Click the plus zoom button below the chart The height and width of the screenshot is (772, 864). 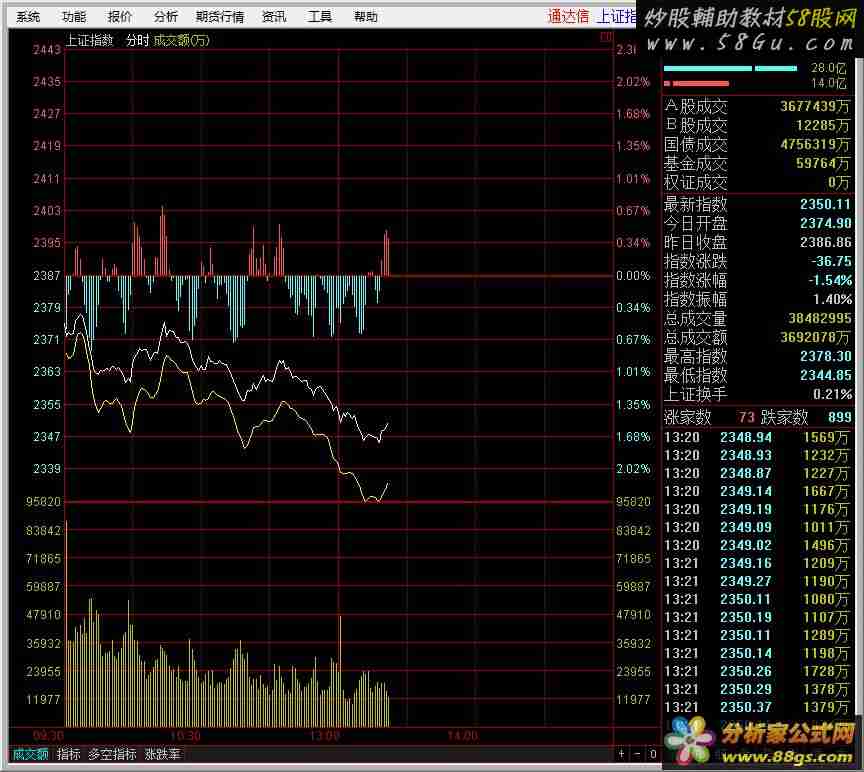[622, 753]
